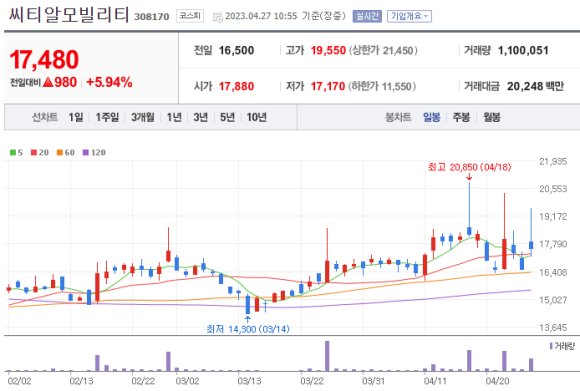Click the trading value 20,248 백만

pyautogui.click(x=535, y=86)
